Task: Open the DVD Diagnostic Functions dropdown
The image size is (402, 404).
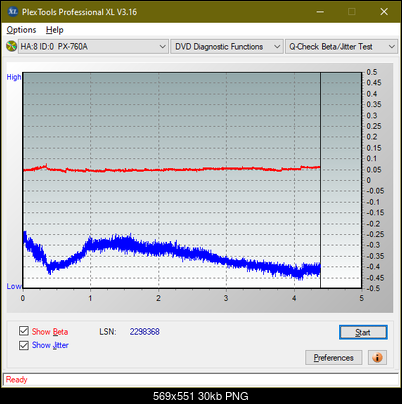Action: [x=227, y=47]
